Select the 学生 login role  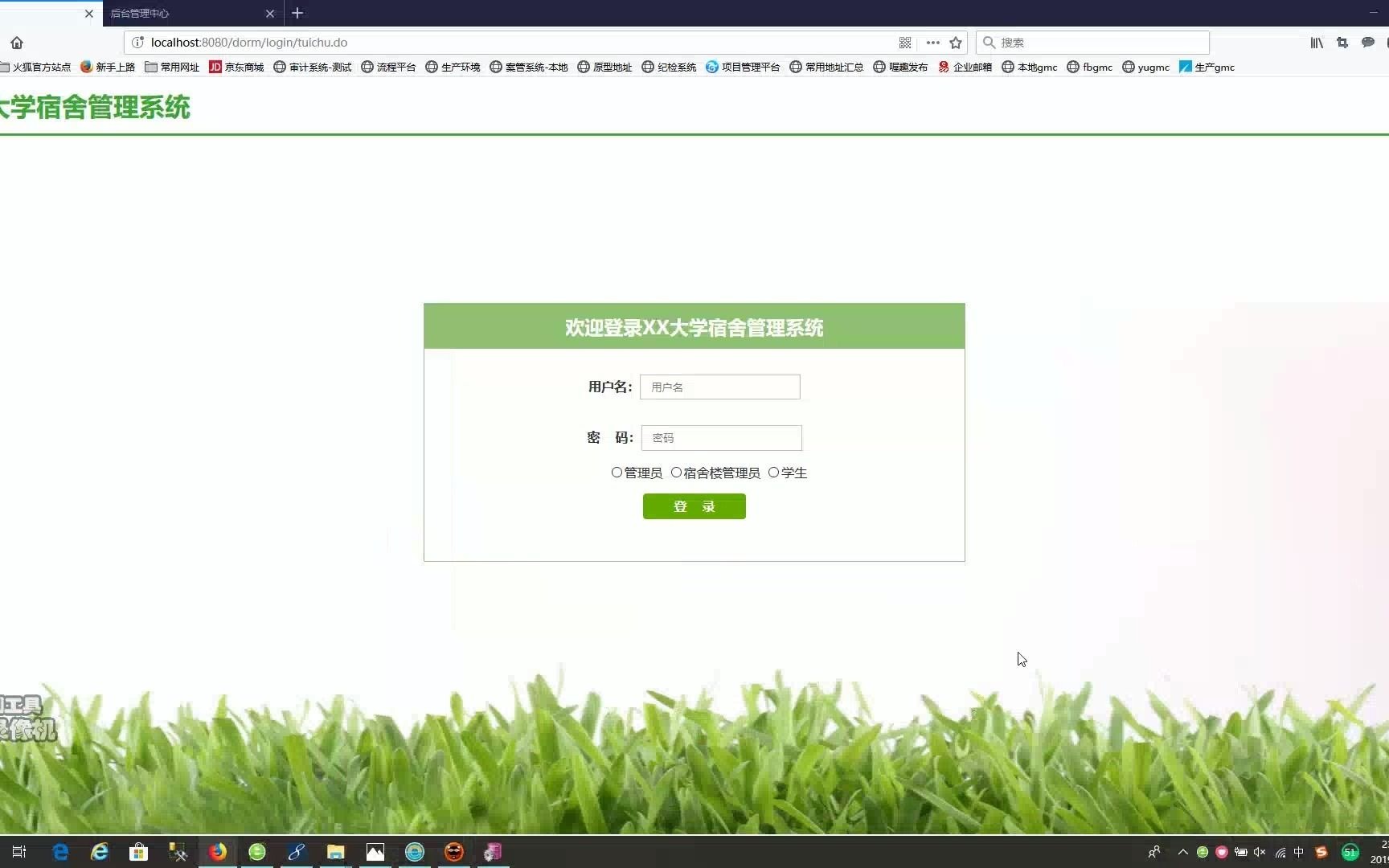pyautogui.click(x=774, y=473)
